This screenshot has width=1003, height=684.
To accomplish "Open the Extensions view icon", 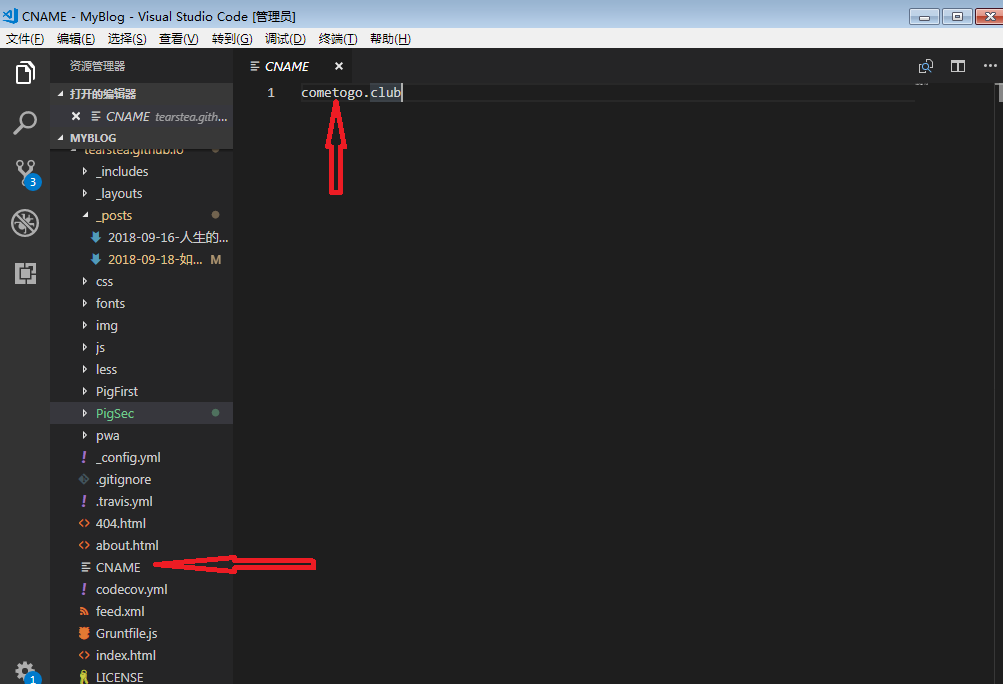I will (x=25, y=273).
